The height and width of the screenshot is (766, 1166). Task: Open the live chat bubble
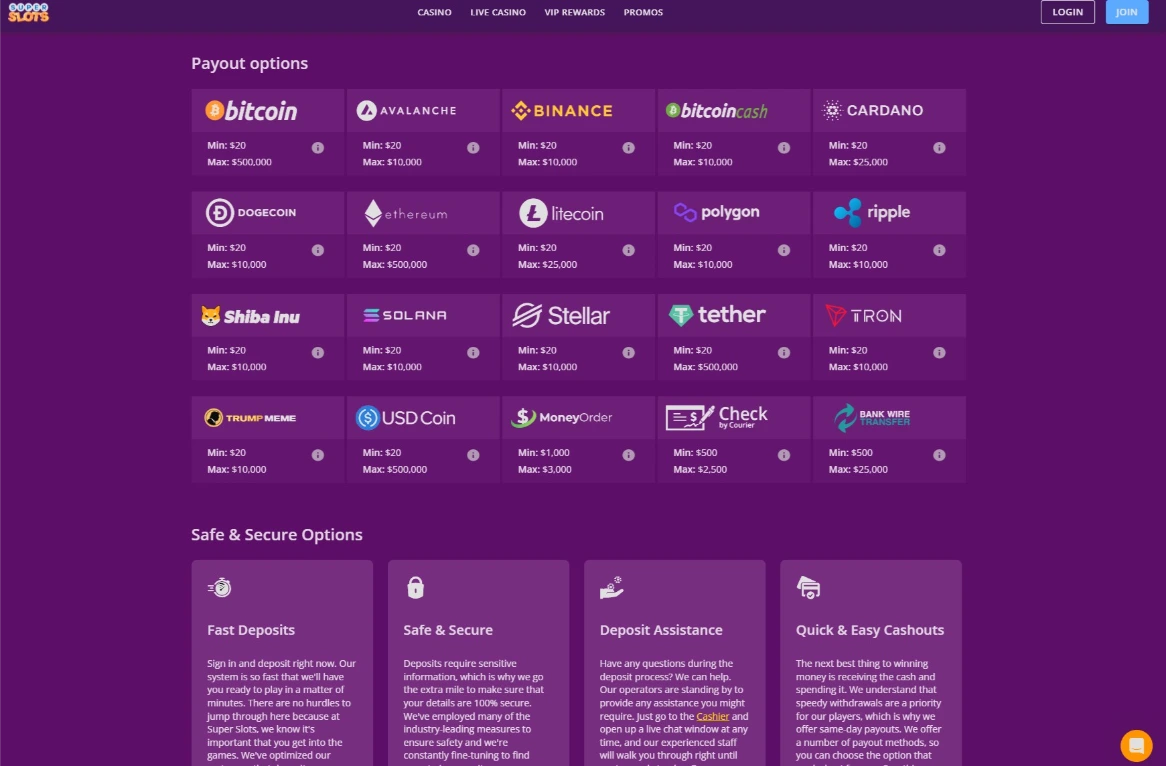(x=1136, y=744)
